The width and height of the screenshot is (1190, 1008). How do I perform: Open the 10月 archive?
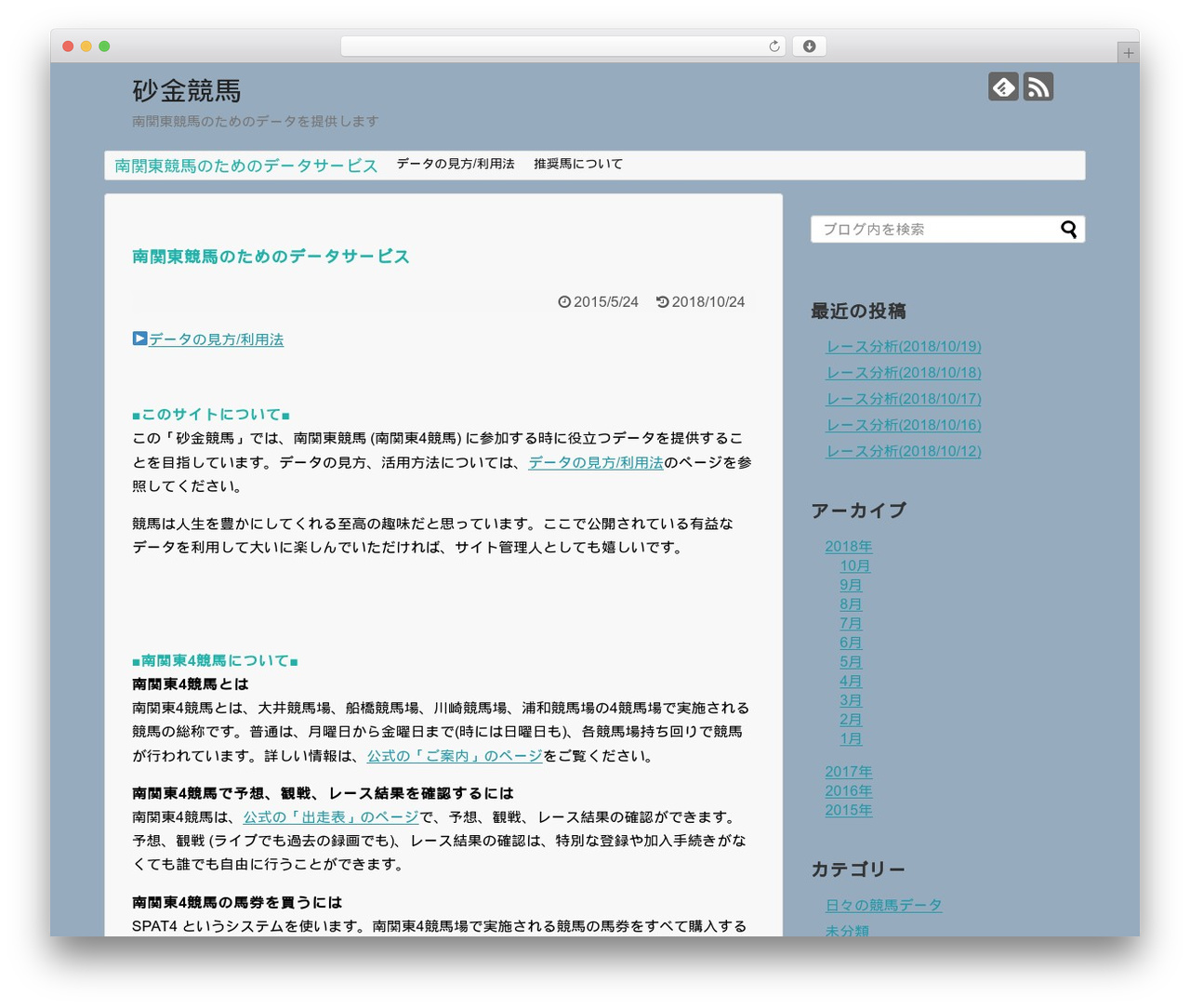pyautogui.click(x=855, y=566)
